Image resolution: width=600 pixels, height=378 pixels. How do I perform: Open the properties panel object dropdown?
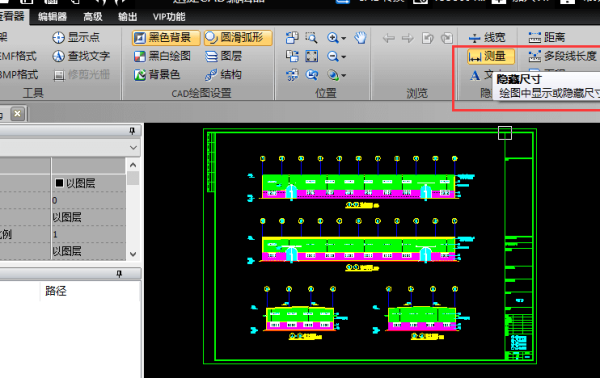click(x=133, y=147)
